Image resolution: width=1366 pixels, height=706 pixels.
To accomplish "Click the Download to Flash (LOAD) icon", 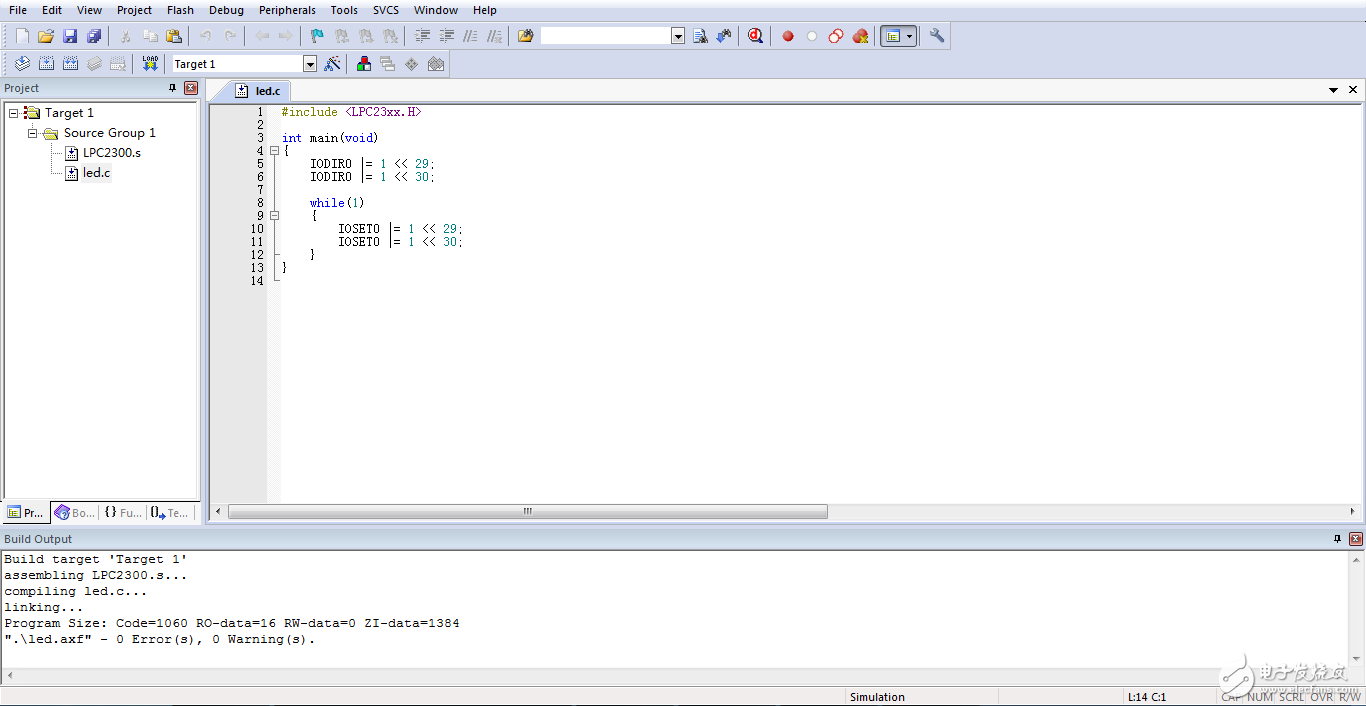I will 150,64.
